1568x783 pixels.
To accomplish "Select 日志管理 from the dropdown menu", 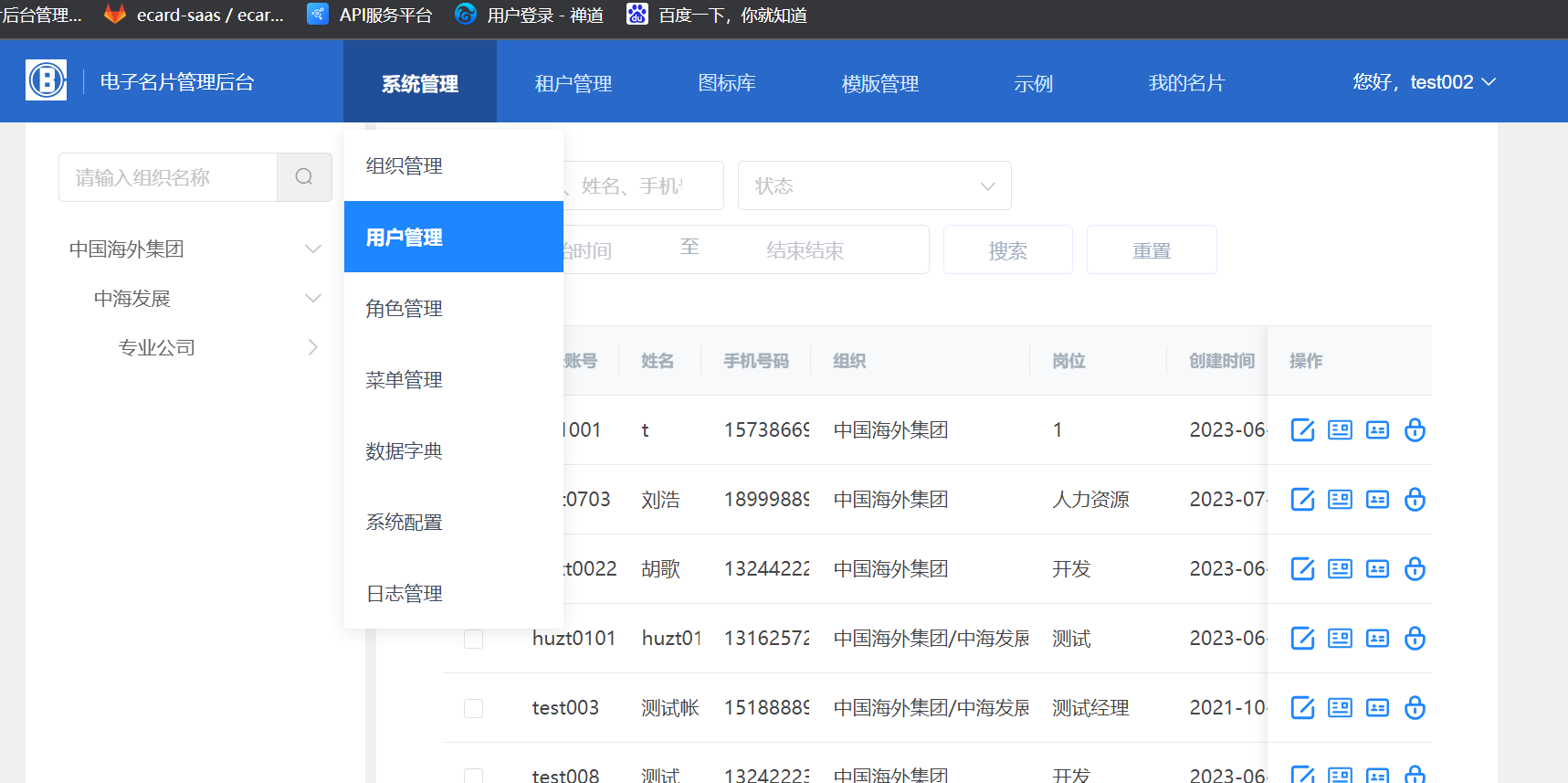I will click(454, 593).
